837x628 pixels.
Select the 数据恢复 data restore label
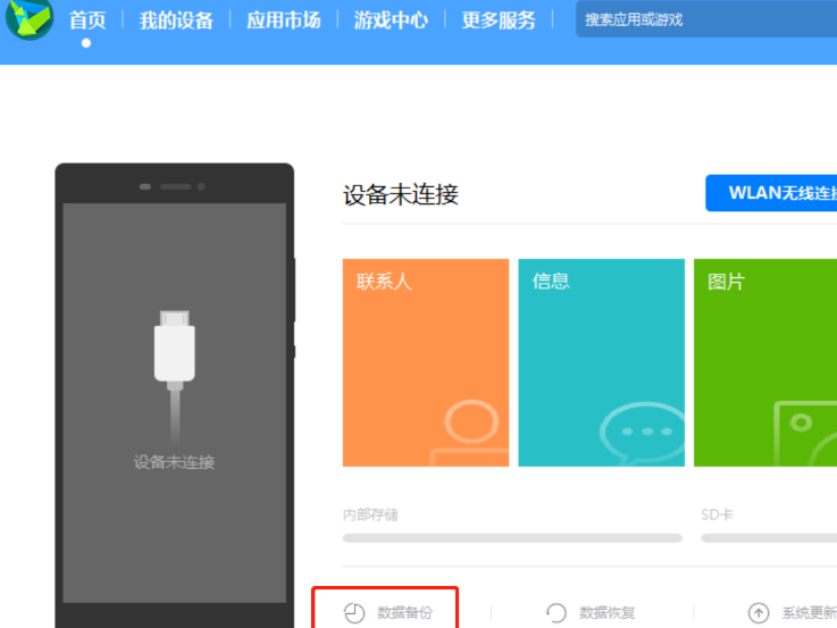[607, 613]
